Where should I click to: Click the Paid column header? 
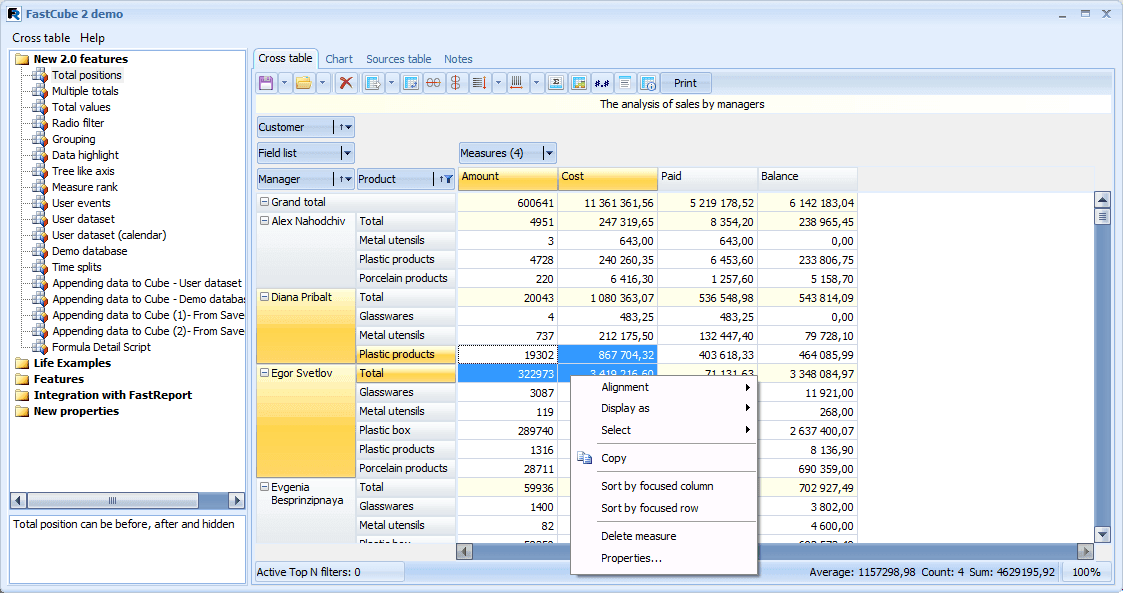(708, 178)
